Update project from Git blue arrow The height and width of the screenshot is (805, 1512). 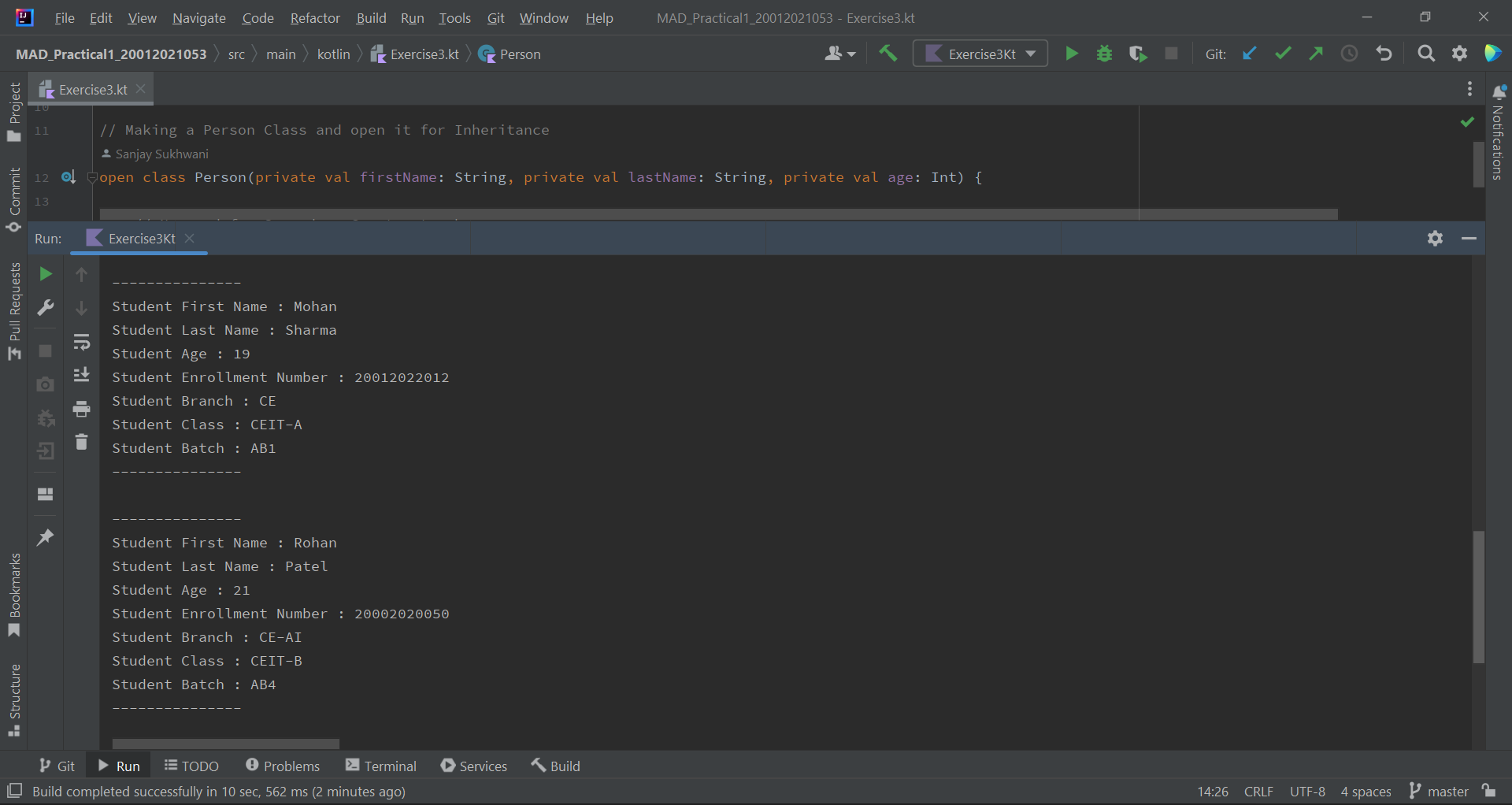coord(1249,53)
